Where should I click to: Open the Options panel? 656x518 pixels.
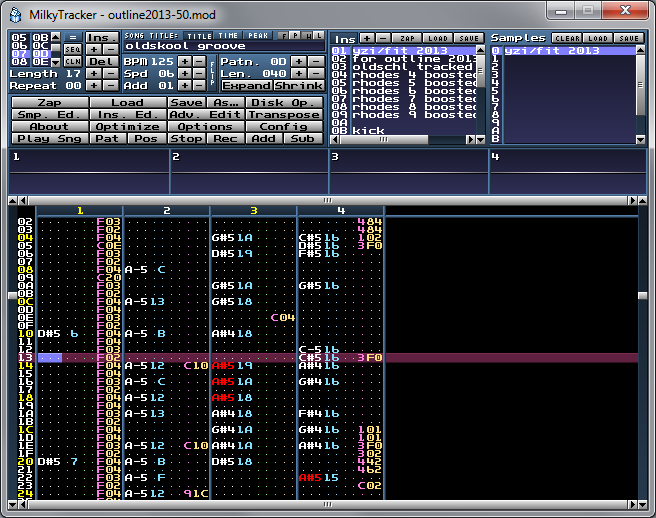tap(206, 127)
